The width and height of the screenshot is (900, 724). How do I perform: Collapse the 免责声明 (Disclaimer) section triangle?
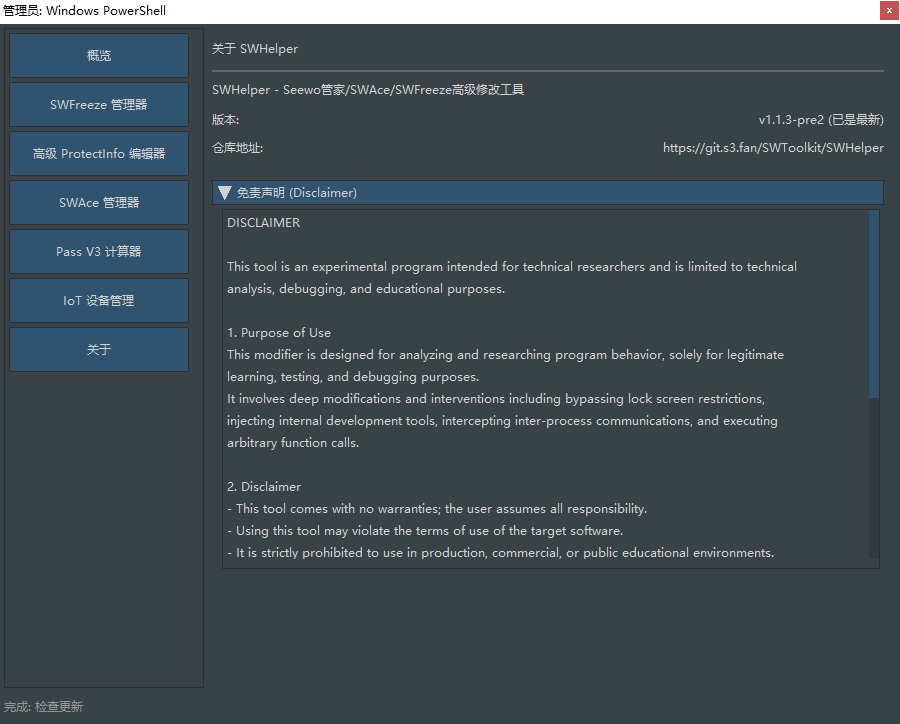[x=224, y=193]
